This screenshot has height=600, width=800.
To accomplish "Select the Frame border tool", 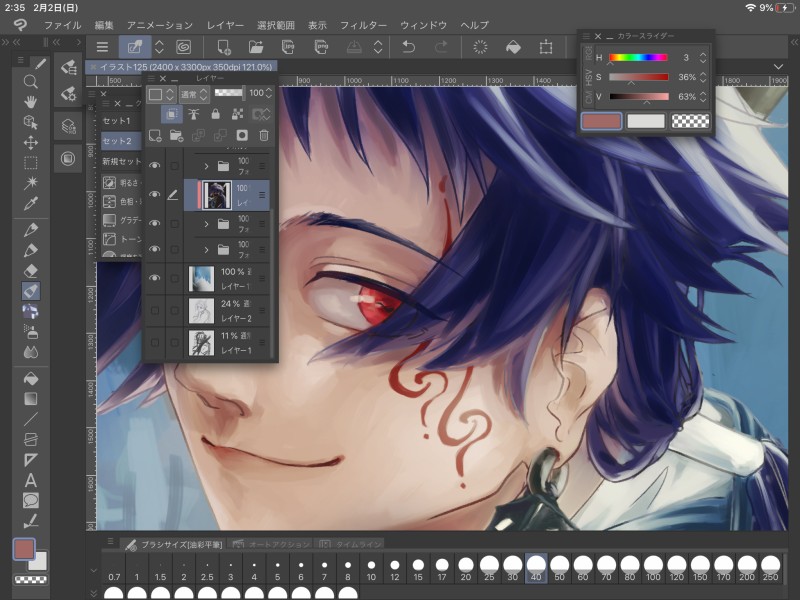I will click(x=31, y=439).
